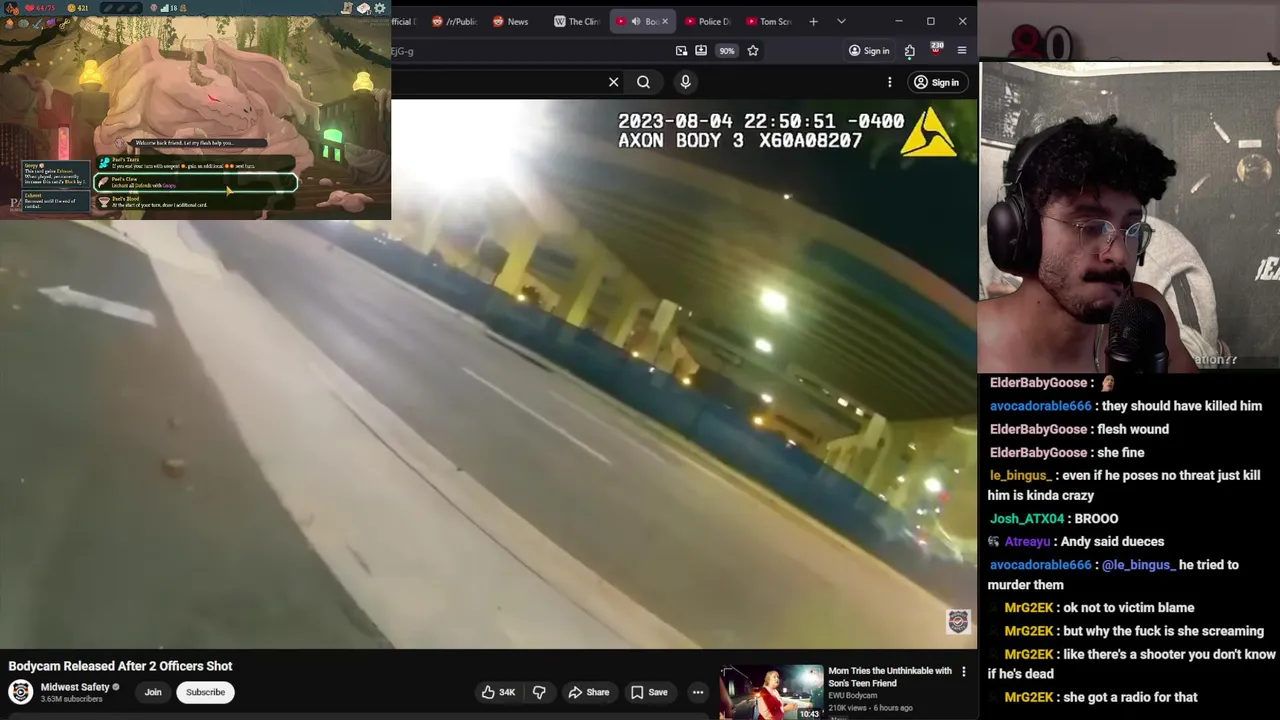The image size is (1280, 720).
Task: Click the YouTube search magnifier icon
Action: (x=643, y=82)
